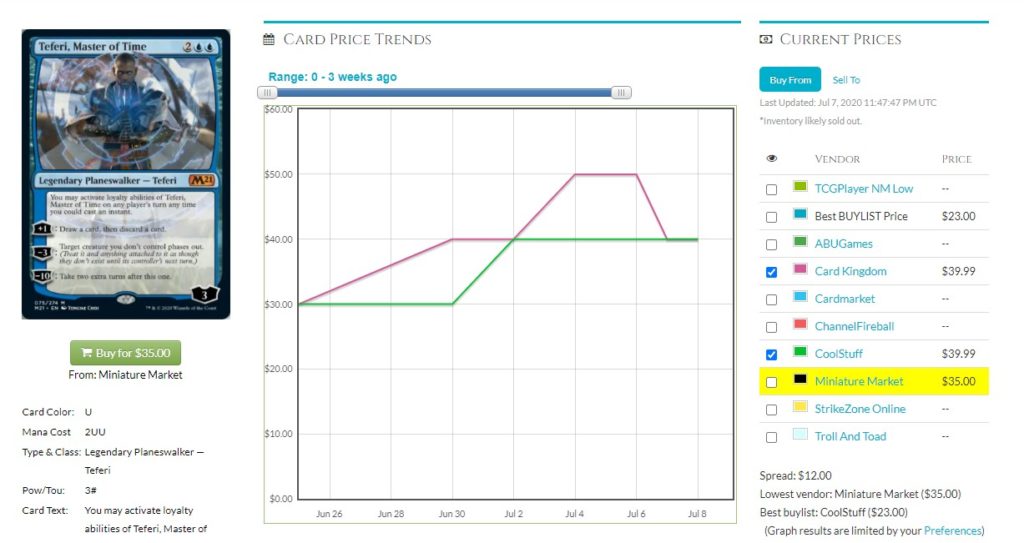Enable the ChannelFireball checkbox
This screenshot has width=1024, height=543.
[771, 327]
